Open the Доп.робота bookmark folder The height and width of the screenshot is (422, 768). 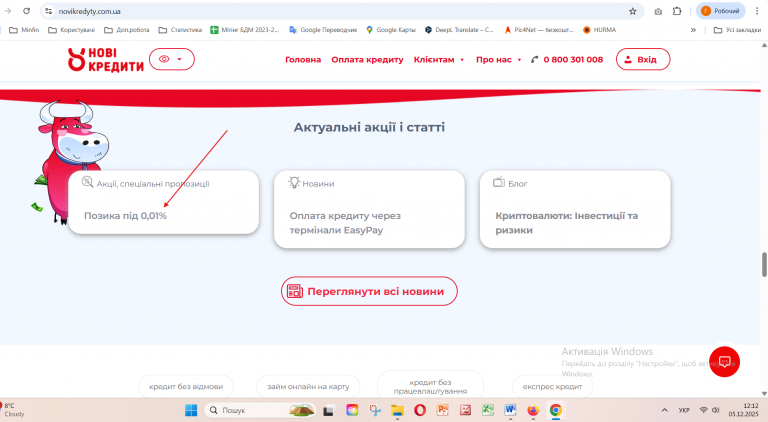[x=127, y=30]
